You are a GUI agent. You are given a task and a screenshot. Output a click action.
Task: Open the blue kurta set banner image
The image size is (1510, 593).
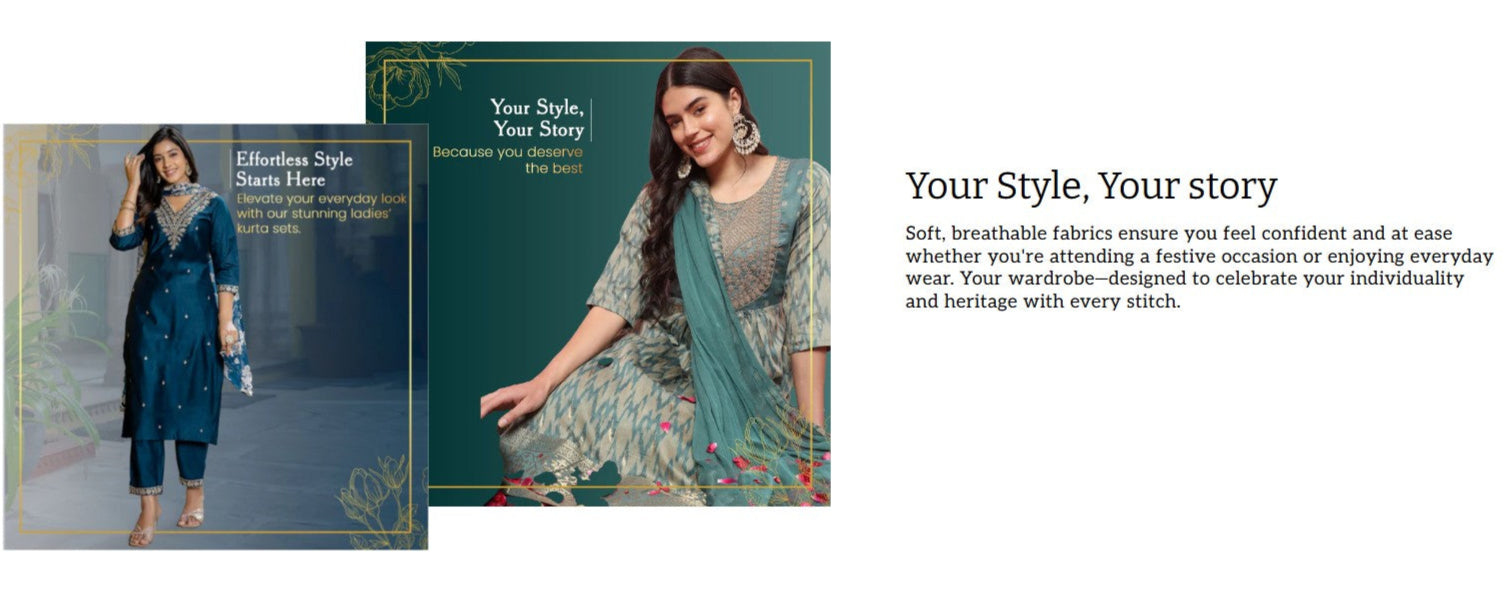click(216, 337)
